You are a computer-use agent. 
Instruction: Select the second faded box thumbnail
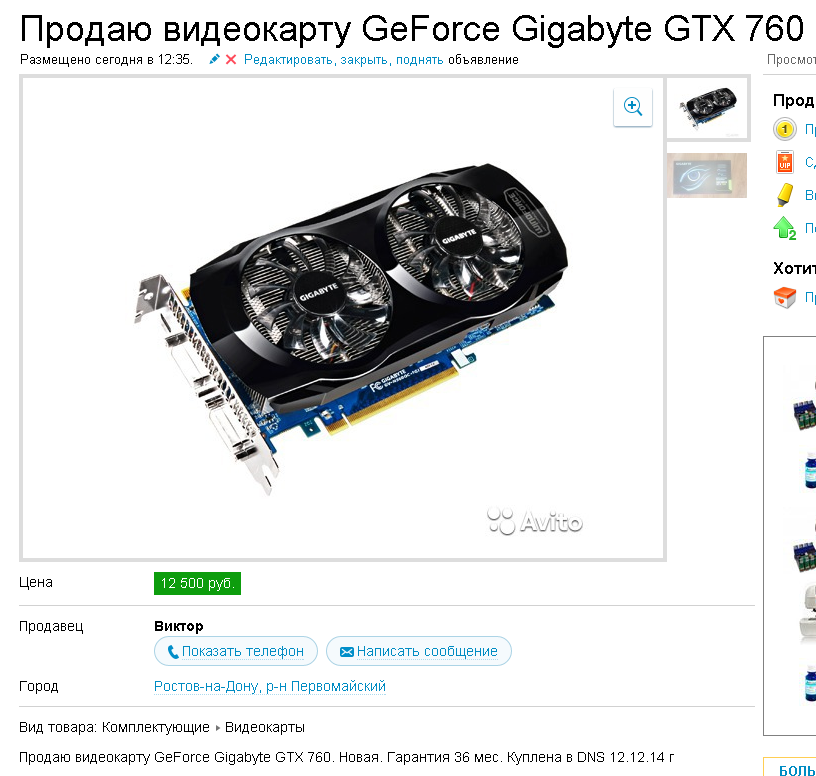(x=707, y=175)
